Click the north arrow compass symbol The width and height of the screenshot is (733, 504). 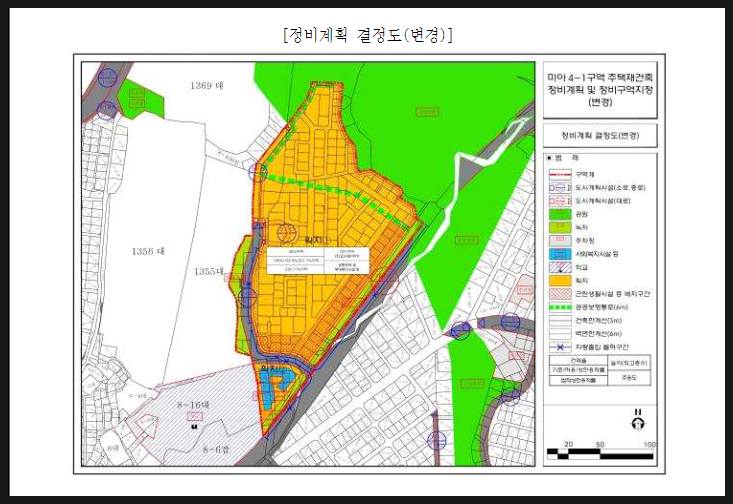point(638,419)
